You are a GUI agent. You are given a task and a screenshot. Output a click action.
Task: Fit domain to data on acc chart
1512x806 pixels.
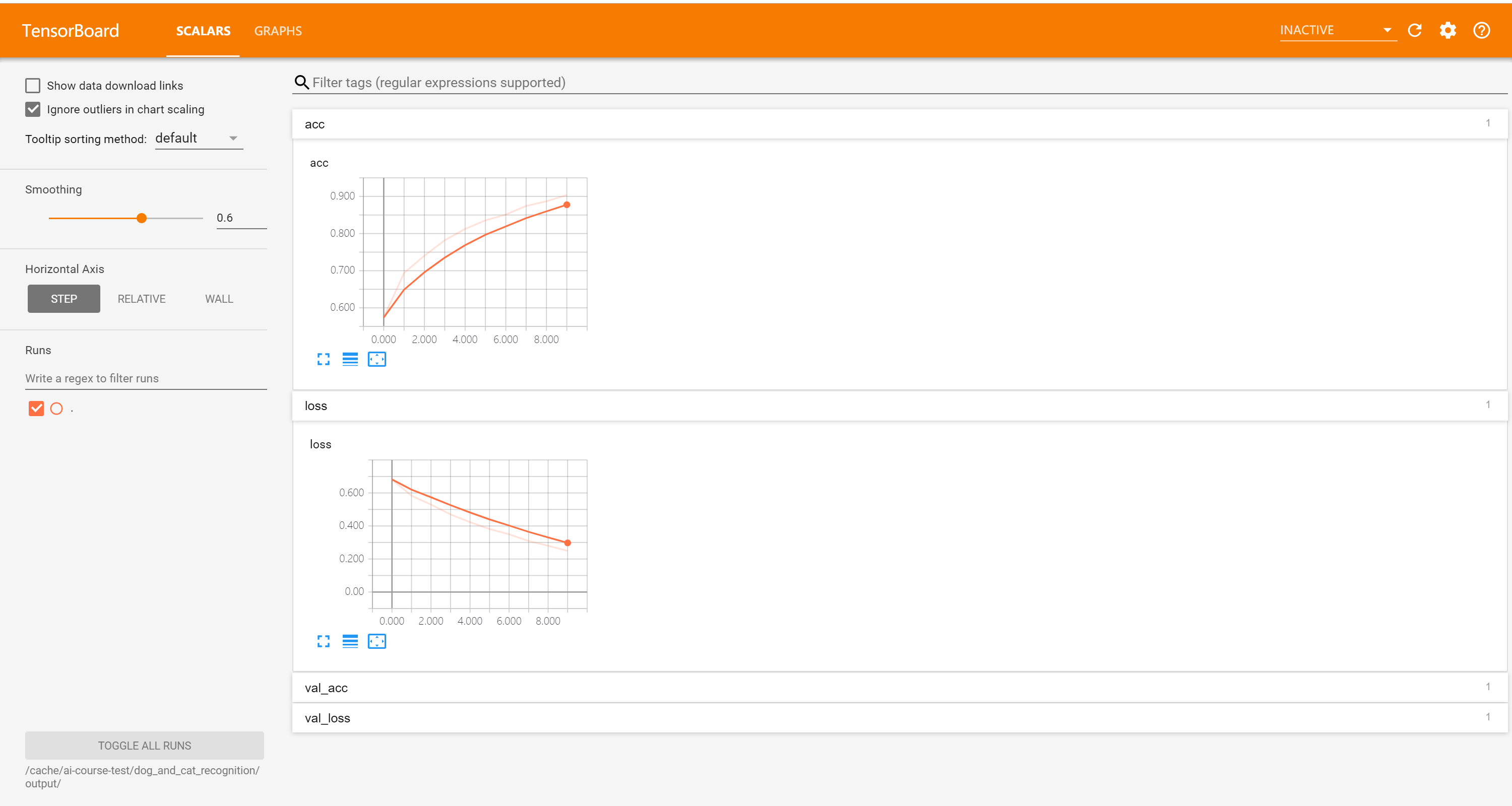pyautogui.click(x=377, y=359)
